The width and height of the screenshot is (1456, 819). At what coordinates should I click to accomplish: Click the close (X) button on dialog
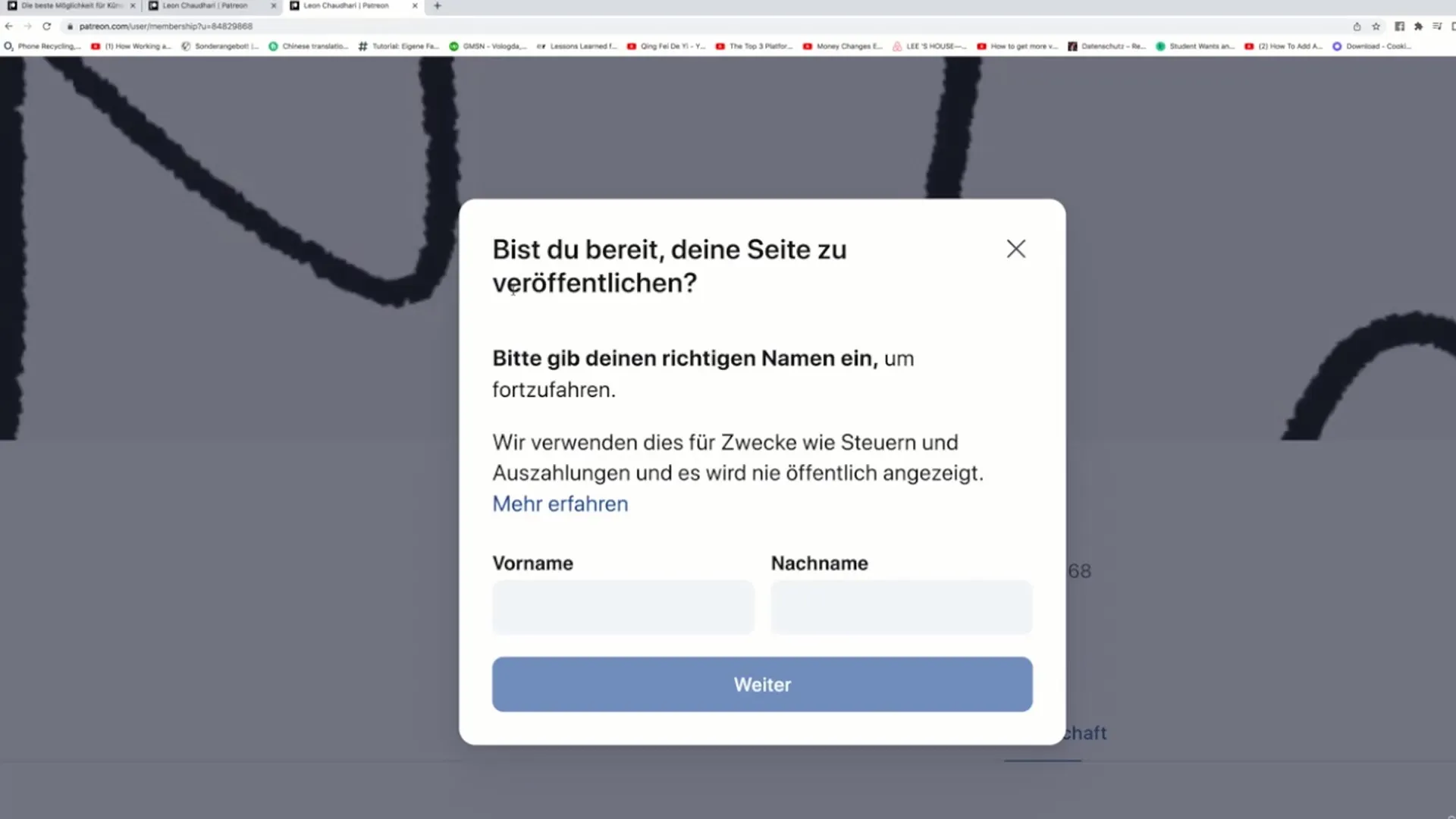[x=1015, y=248]
